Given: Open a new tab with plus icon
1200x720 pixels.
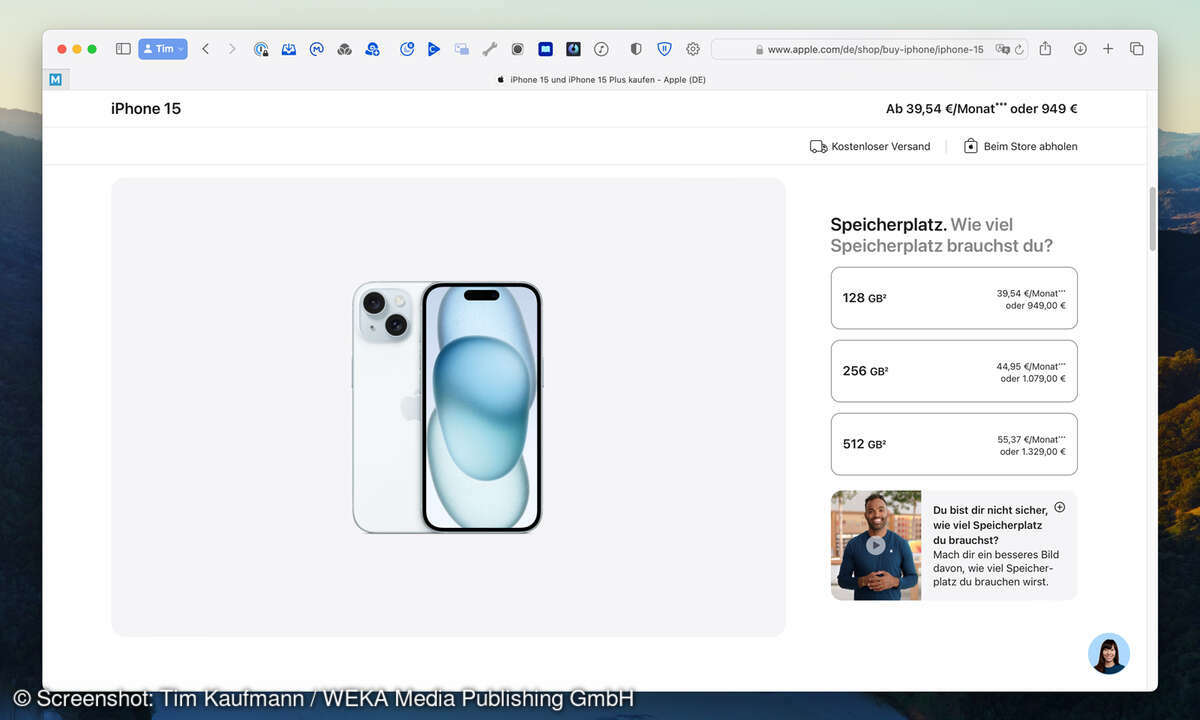Looking at the screenshot, I should 1108,49.
